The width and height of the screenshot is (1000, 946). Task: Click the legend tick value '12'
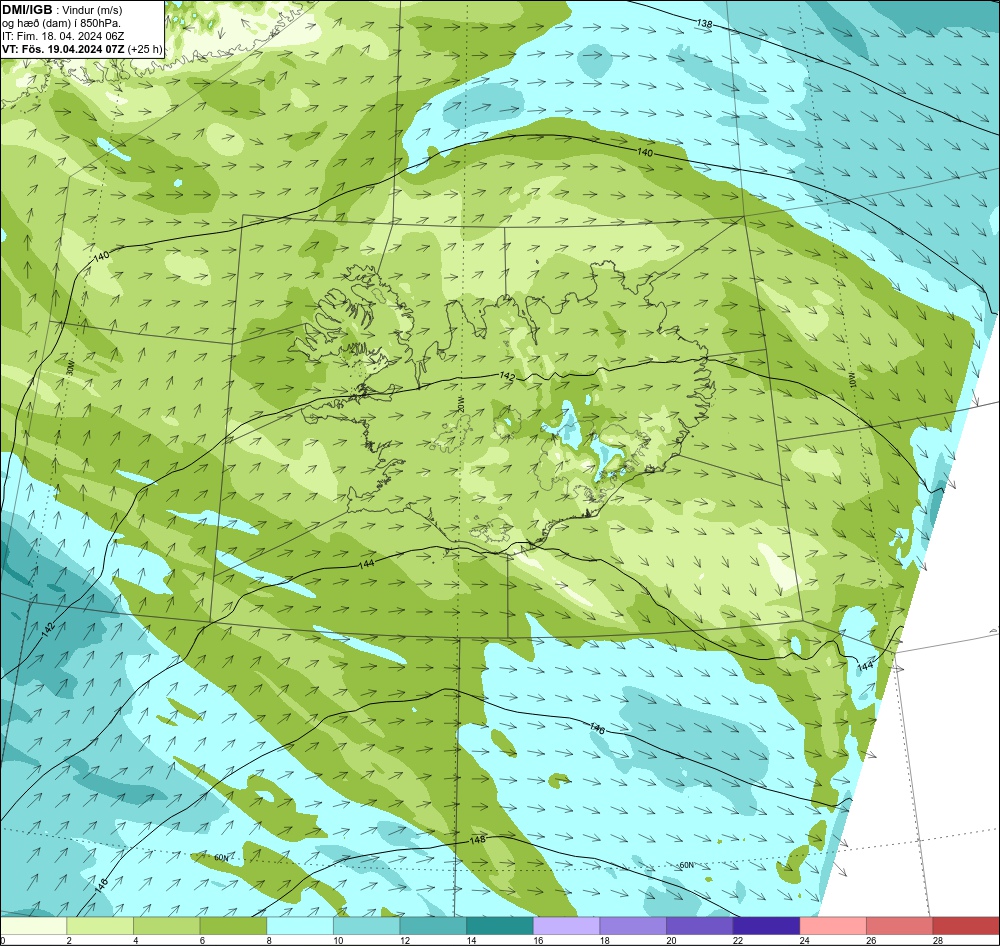(x=405, y=940)
